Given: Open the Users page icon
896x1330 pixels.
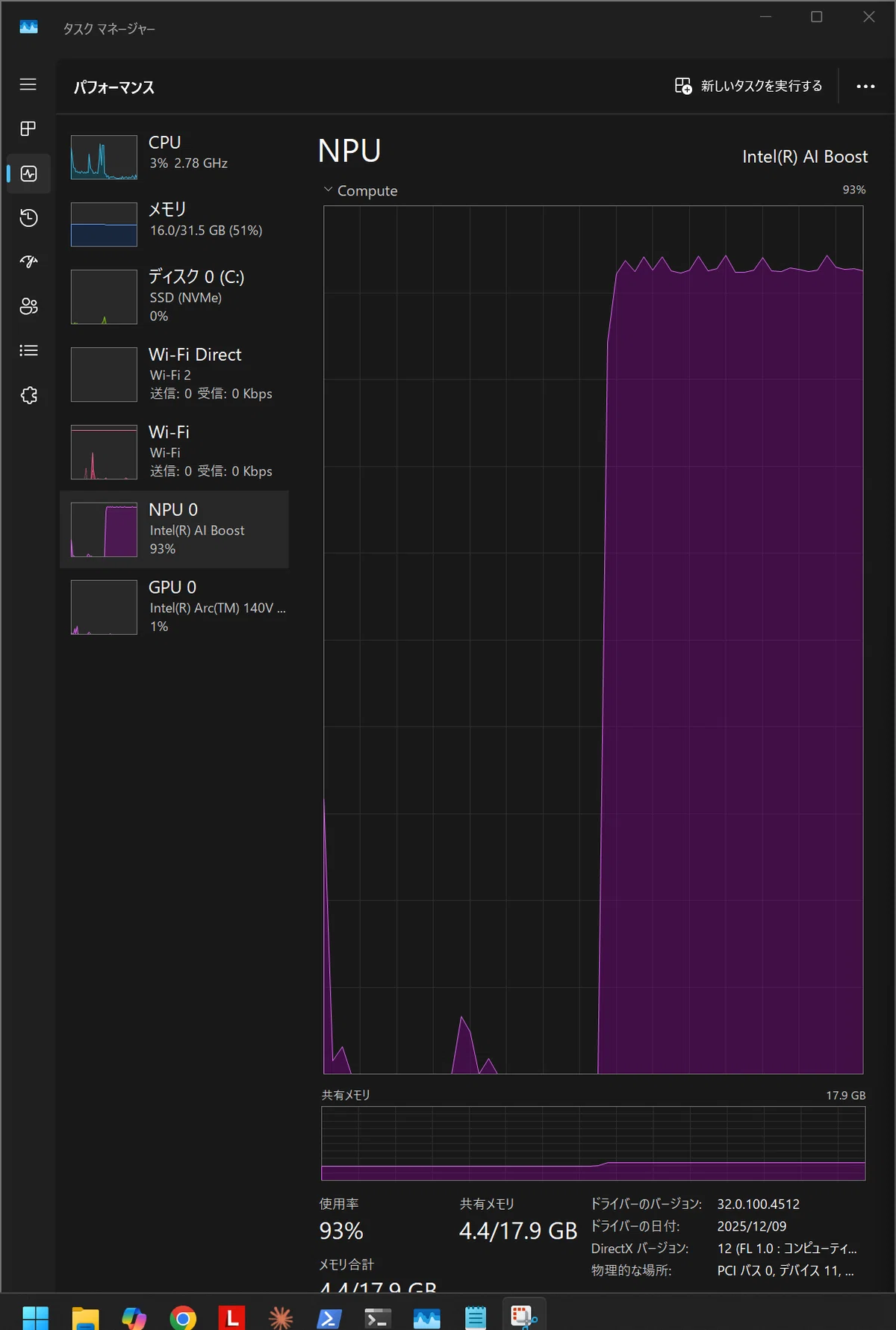Looking at the screenshot, I should point(28,306).
